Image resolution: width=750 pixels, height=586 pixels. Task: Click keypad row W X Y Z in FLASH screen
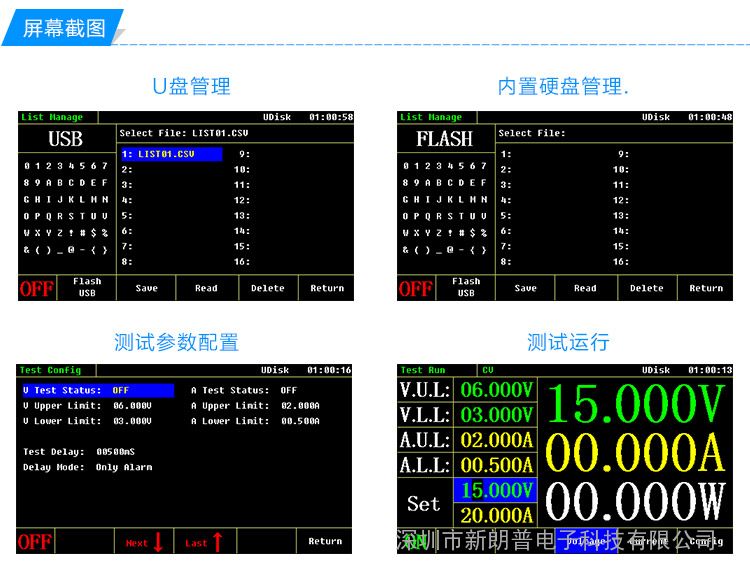tap(445, 233)
